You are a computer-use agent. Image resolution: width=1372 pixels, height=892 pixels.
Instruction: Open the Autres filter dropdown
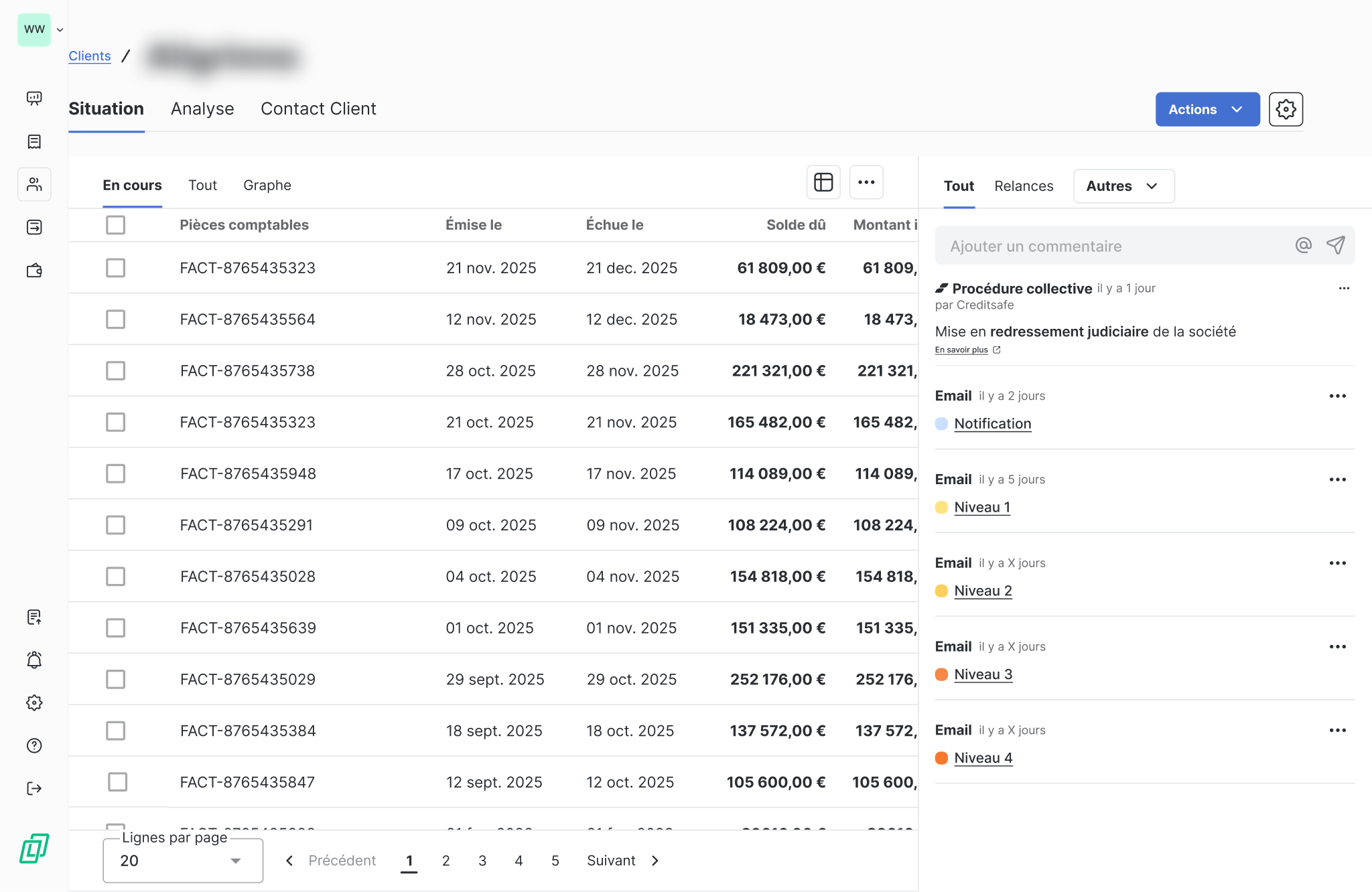point(1123,186)
